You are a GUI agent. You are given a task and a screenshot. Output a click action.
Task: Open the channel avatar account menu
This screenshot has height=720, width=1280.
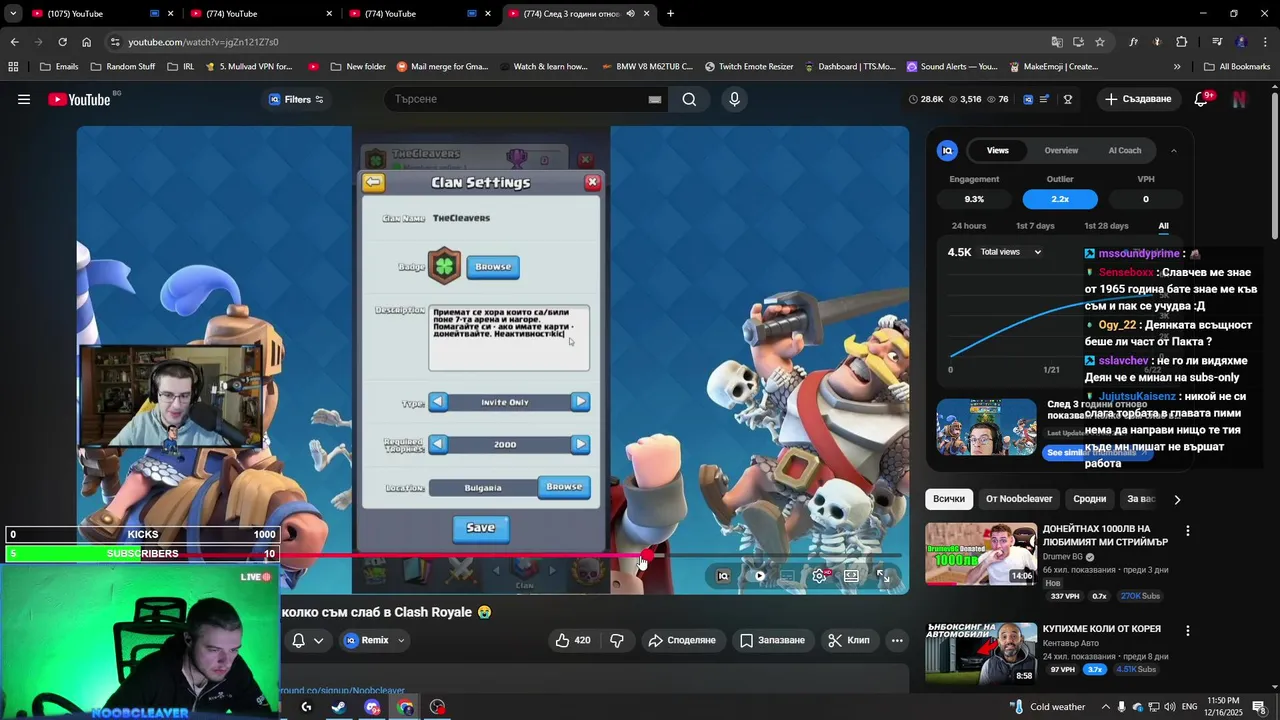coord(1240,99)
